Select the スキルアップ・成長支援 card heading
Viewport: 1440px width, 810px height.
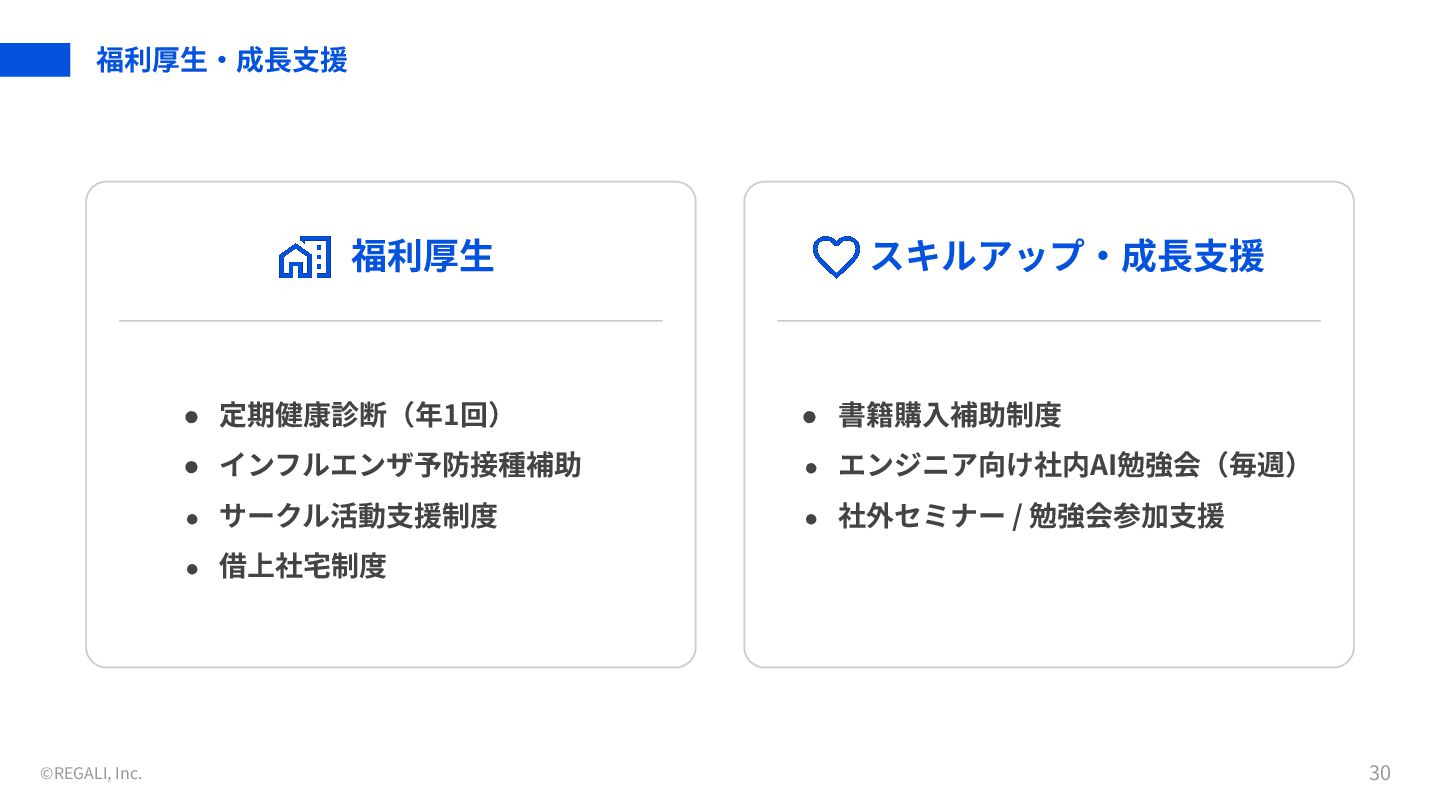pyautogui.click(x=1067, y=257)
